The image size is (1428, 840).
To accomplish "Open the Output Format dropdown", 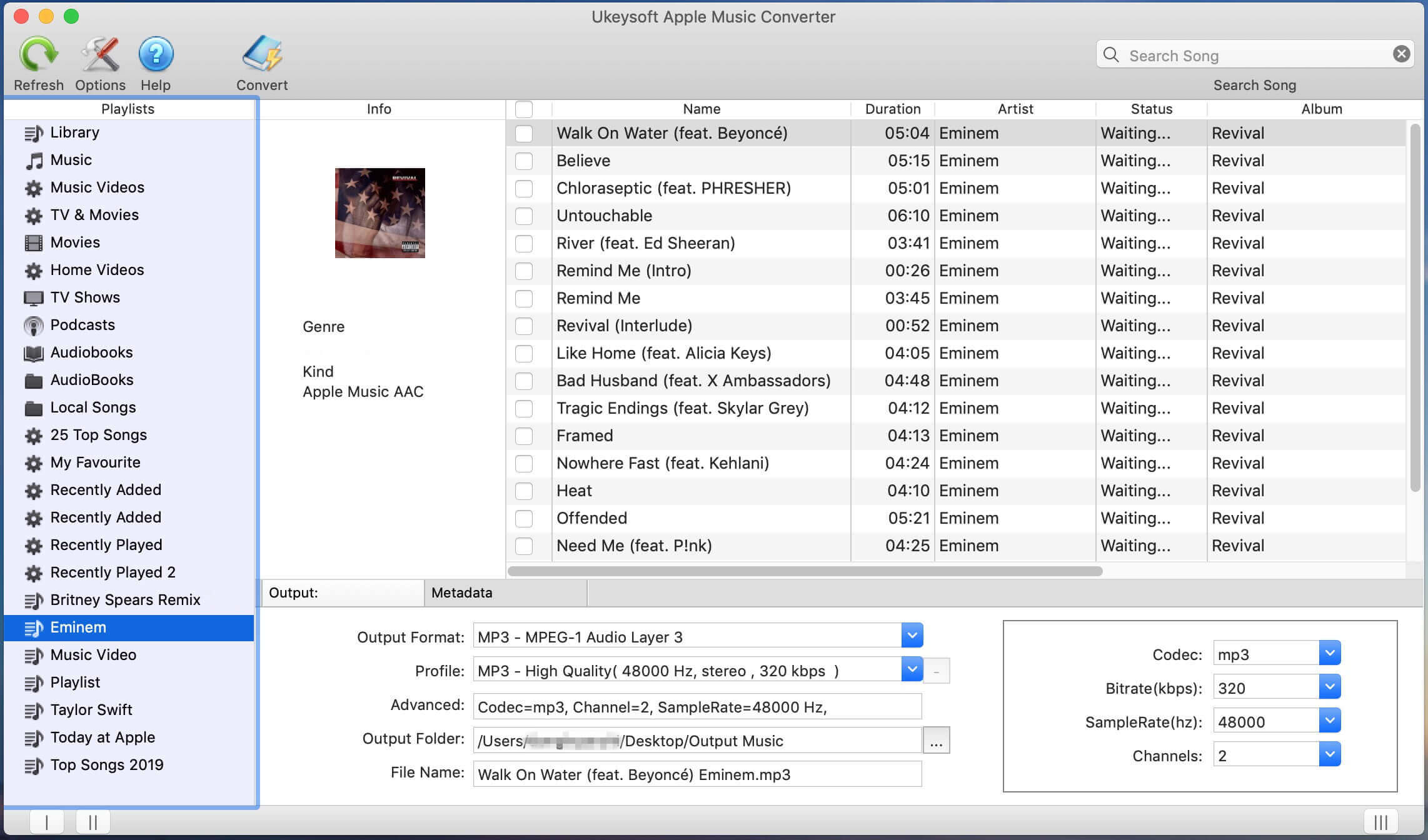I will click(x=912, y=636).
